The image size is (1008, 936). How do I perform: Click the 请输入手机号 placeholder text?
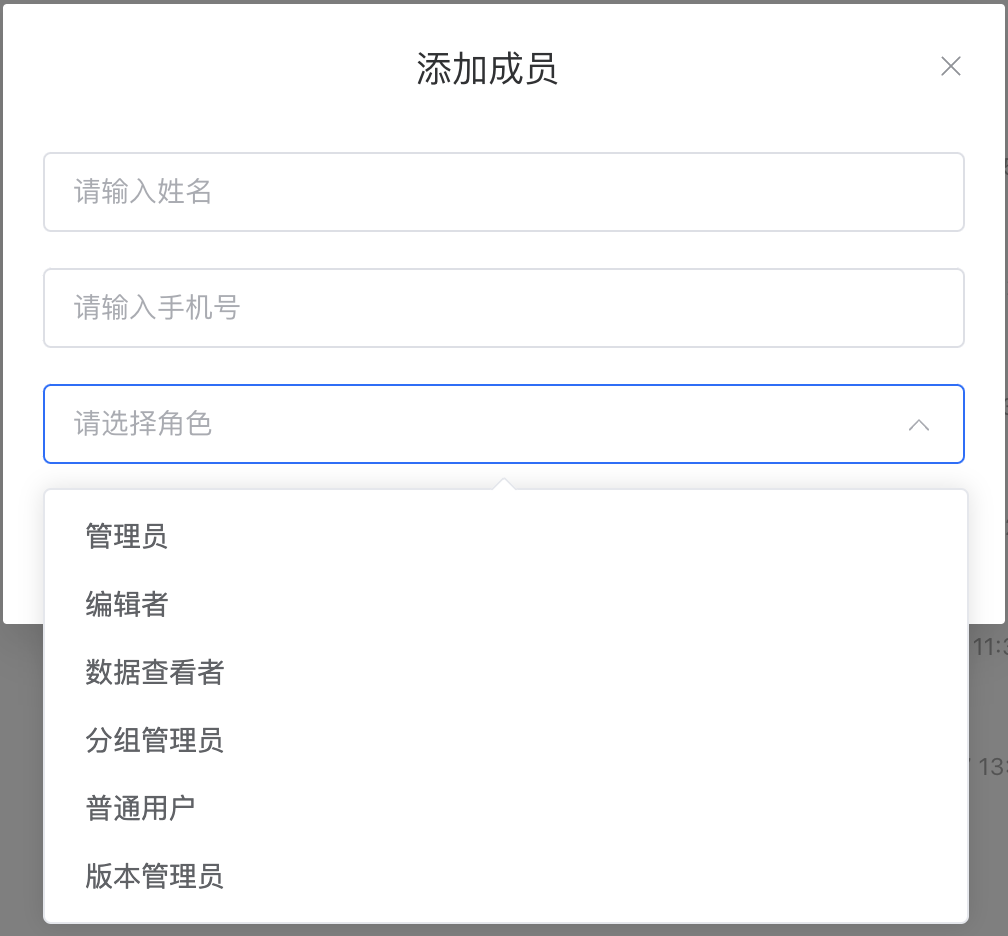click(157, 308)
